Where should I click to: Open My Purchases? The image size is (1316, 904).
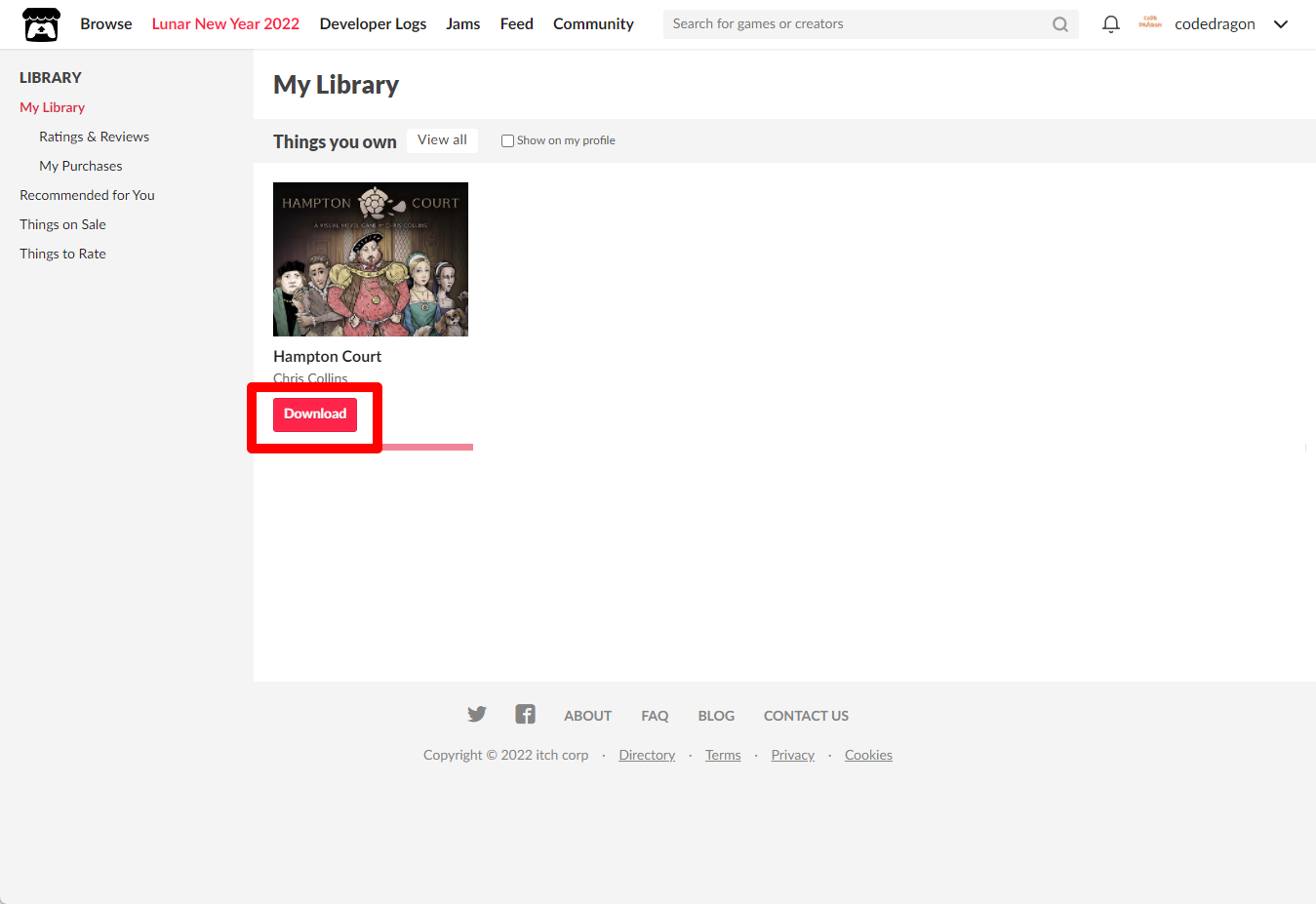pyautogui.click(x=81, y=166)
